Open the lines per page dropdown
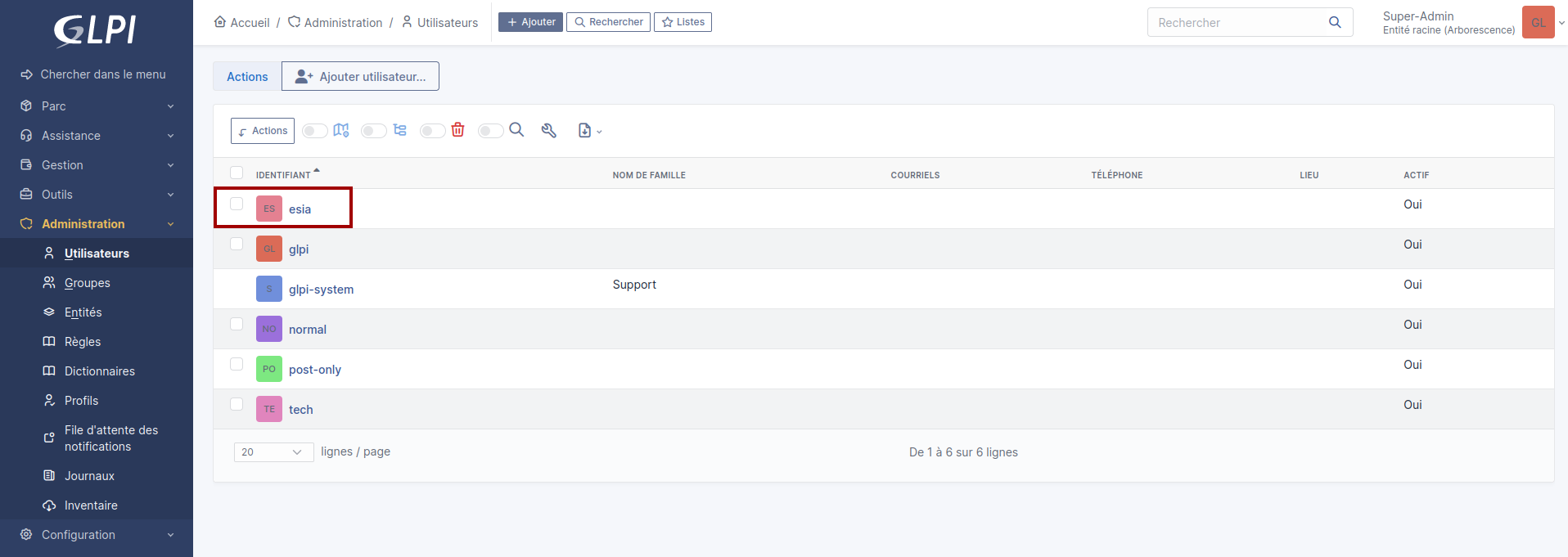Viewport: 1568px width, 557px height. click(273, 451)
